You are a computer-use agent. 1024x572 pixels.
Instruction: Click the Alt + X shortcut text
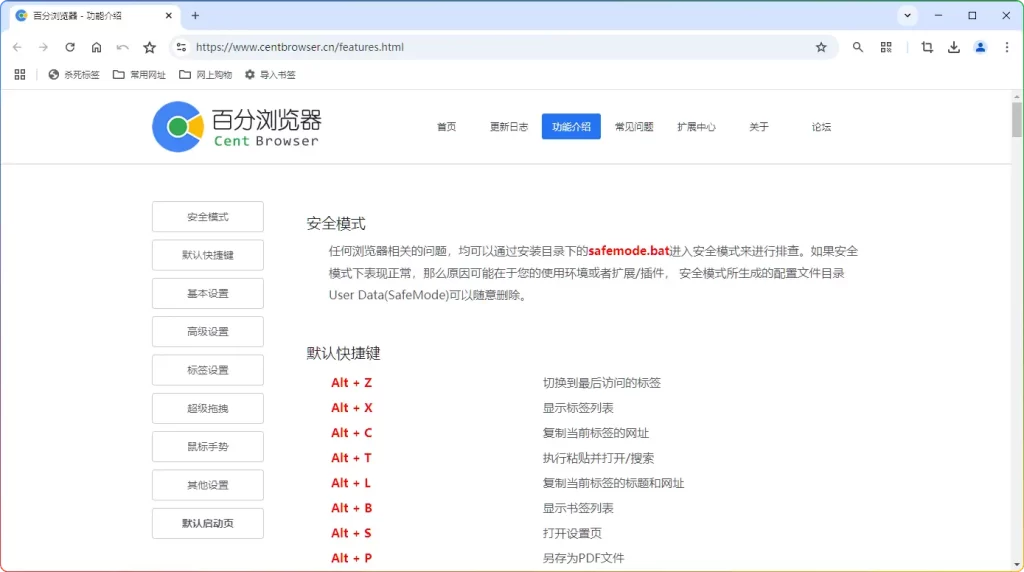point(351,407)
